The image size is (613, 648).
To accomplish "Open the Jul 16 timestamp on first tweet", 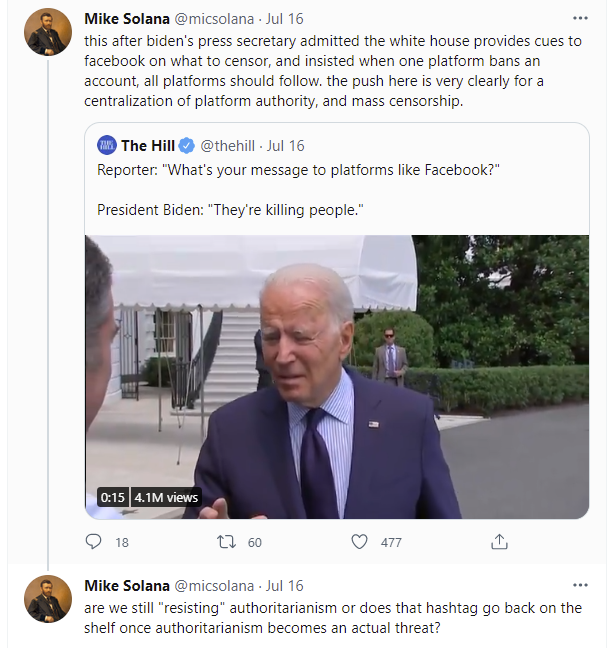I will pos(285,19).
